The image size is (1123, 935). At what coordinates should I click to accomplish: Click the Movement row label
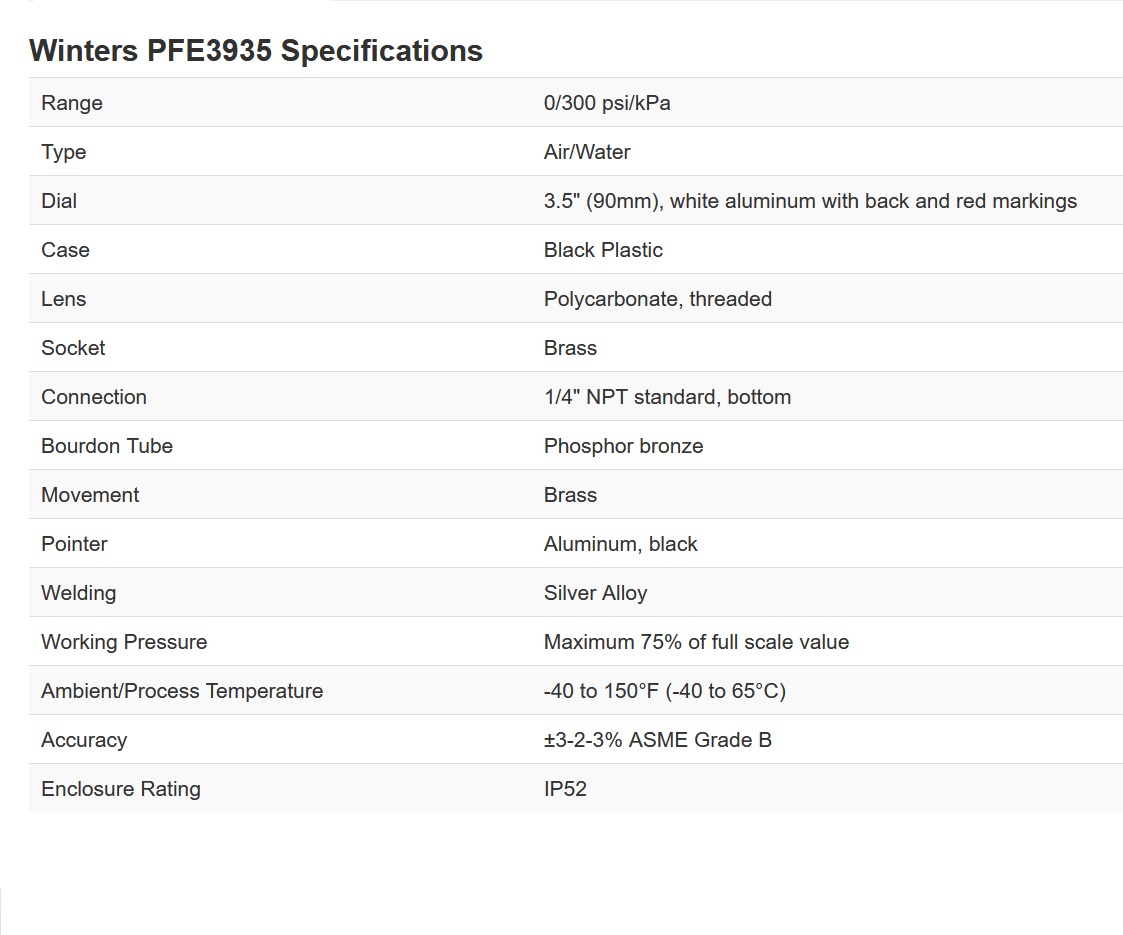click(90, 495)
